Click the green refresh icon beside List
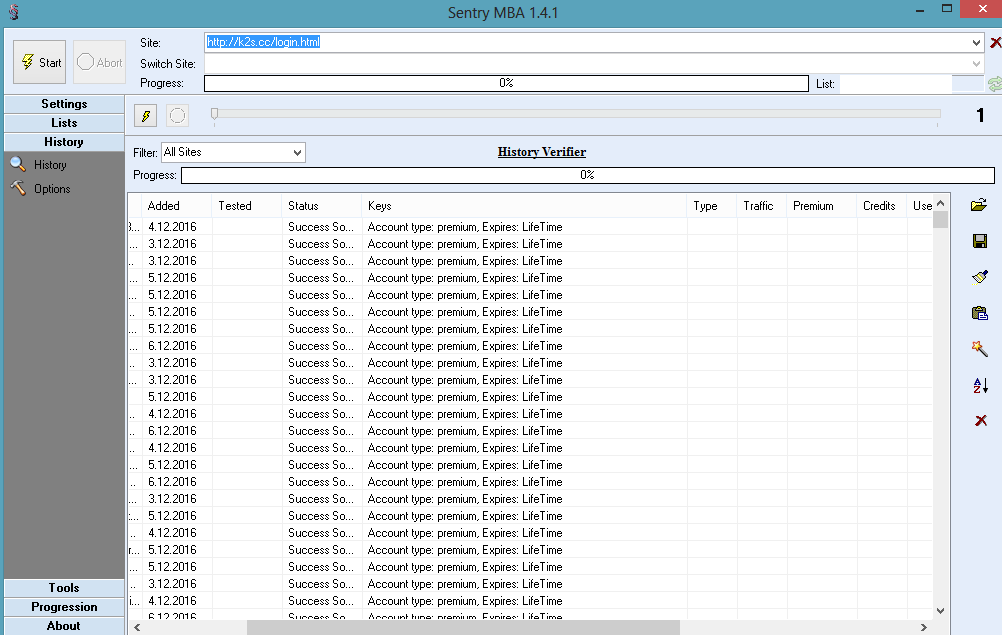This screenshot has height=635, width=1002. click(x=995, y=84)
